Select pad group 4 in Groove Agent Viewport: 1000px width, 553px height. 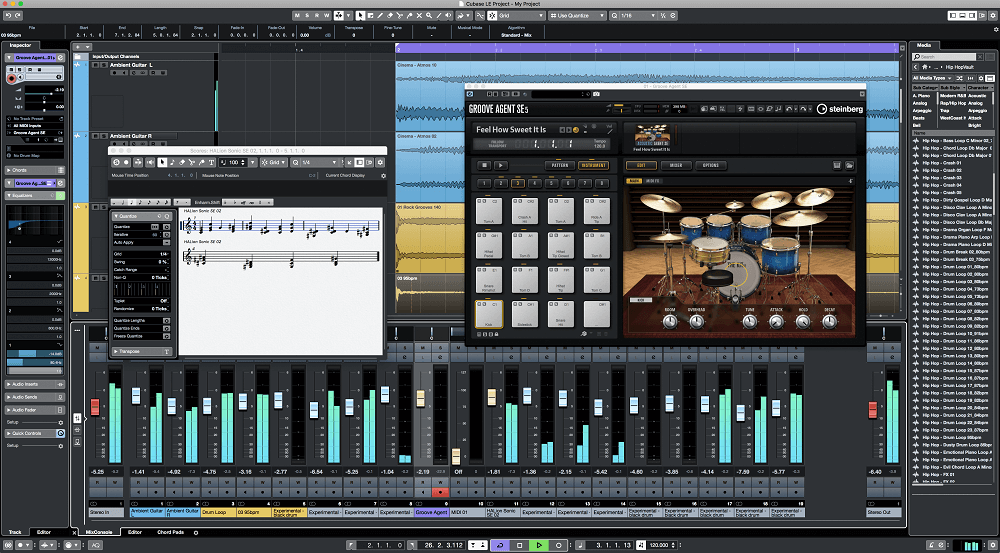534,184
